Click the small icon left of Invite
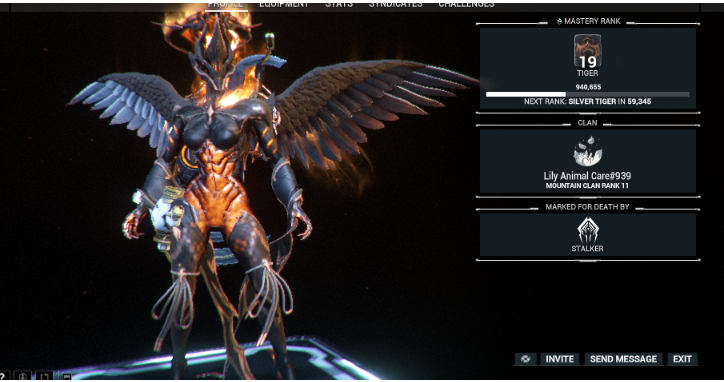Viewport: 724px width, 382px height. tap(526, 359)
